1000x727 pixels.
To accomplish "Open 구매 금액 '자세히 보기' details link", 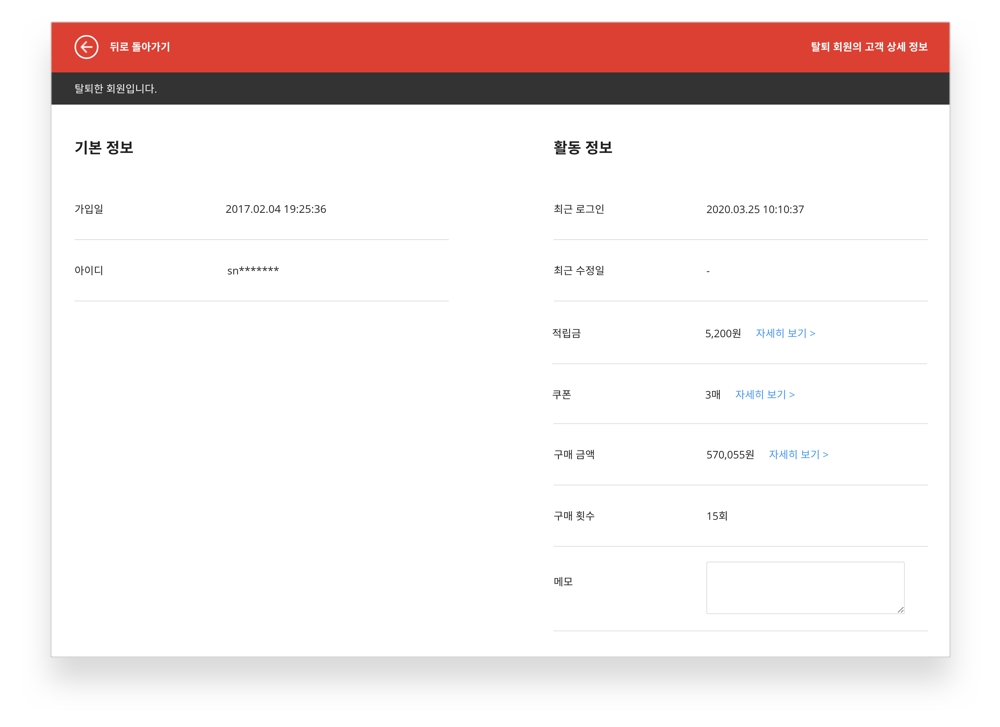I will (798, 455).
